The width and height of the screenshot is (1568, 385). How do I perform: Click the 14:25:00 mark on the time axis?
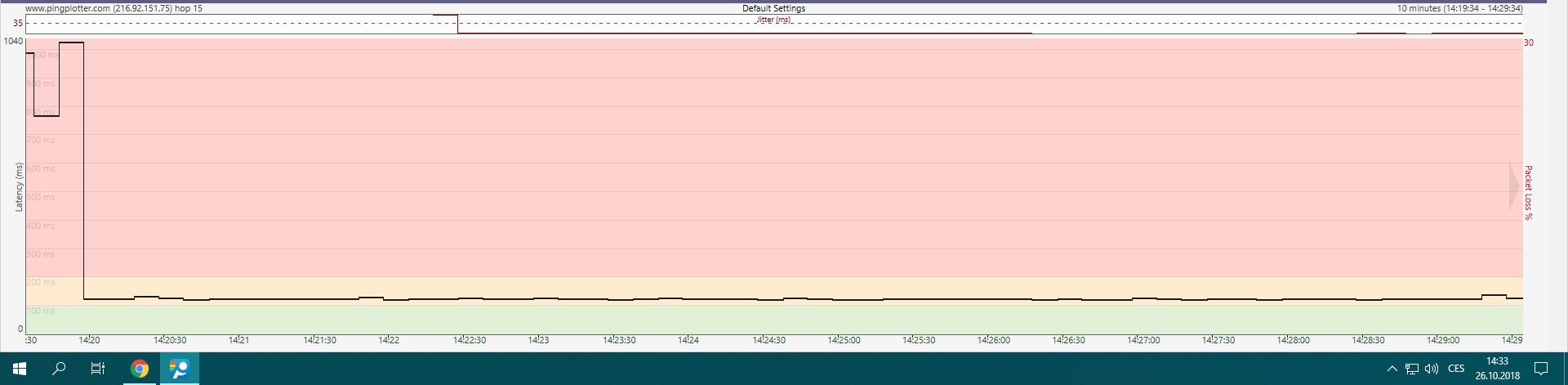click(x=844, y=340)
